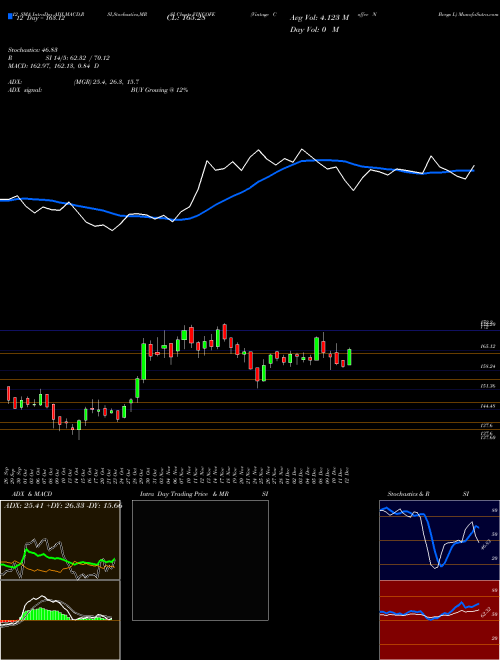Click the empty intraday trading price box
The image size is (500, 660).
coord(200,560)
